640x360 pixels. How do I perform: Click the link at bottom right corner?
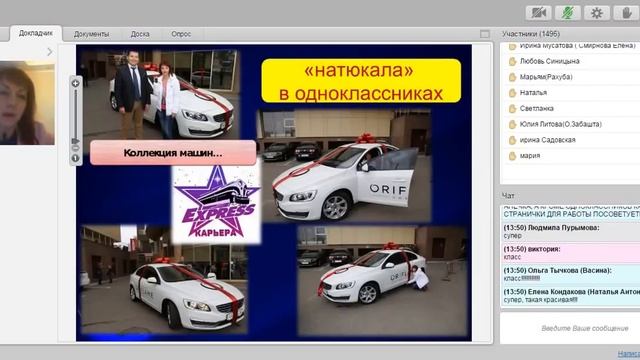629,353
